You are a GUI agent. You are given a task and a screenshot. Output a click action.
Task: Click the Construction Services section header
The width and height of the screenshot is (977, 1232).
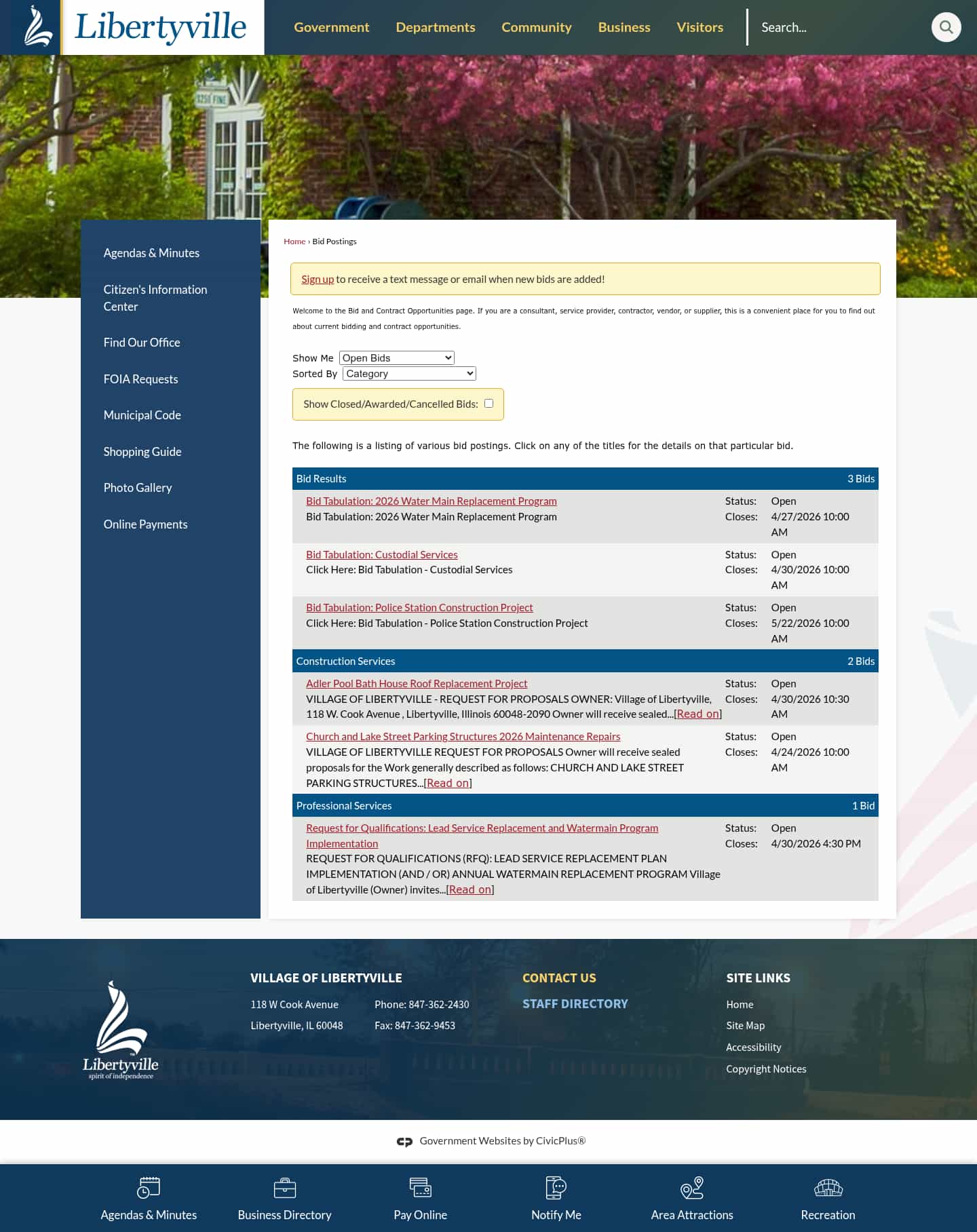coord(586,661)
